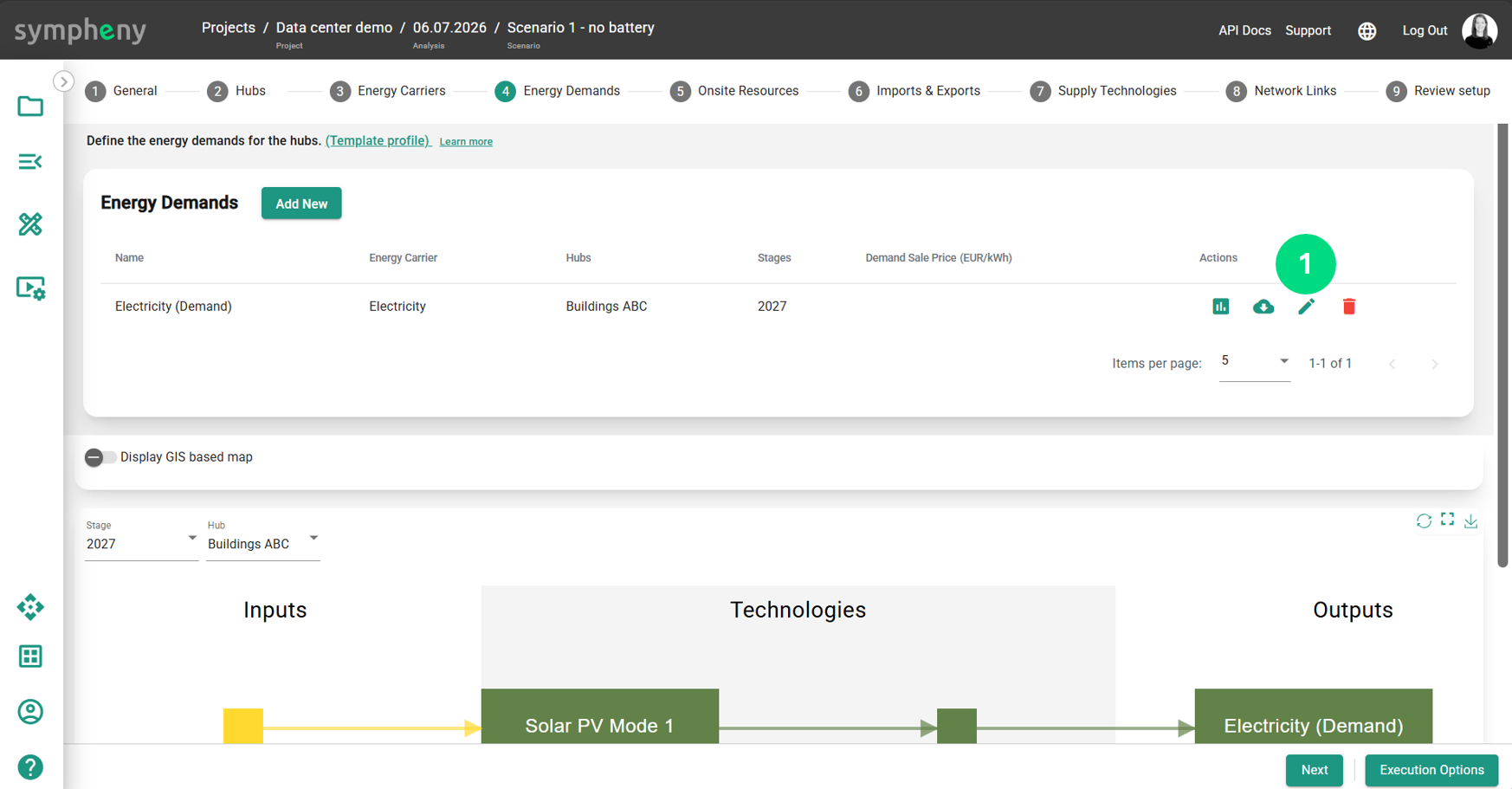Open Execution Options
This screenshot has width=1512, height=789.
[1431, 770]
